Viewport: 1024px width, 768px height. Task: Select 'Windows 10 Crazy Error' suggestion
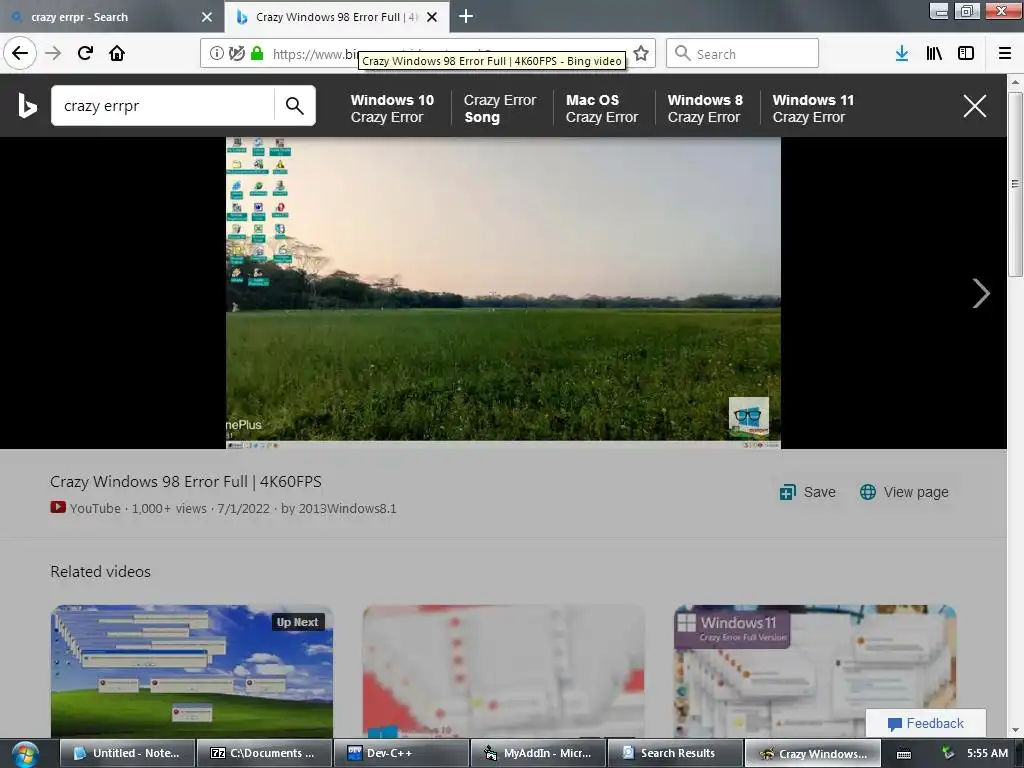(x=392, y=108)
